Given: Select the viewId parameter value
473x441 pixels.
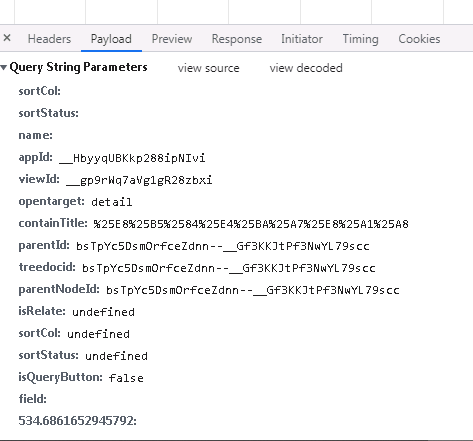Looking at the screenshot, I should click(139, 180).
